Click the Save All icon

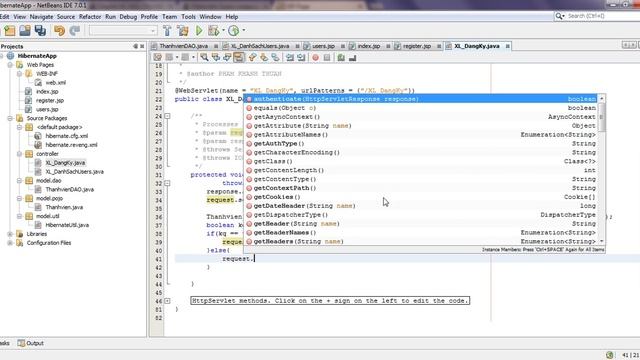pyautogui.click(x=40, y=31)
